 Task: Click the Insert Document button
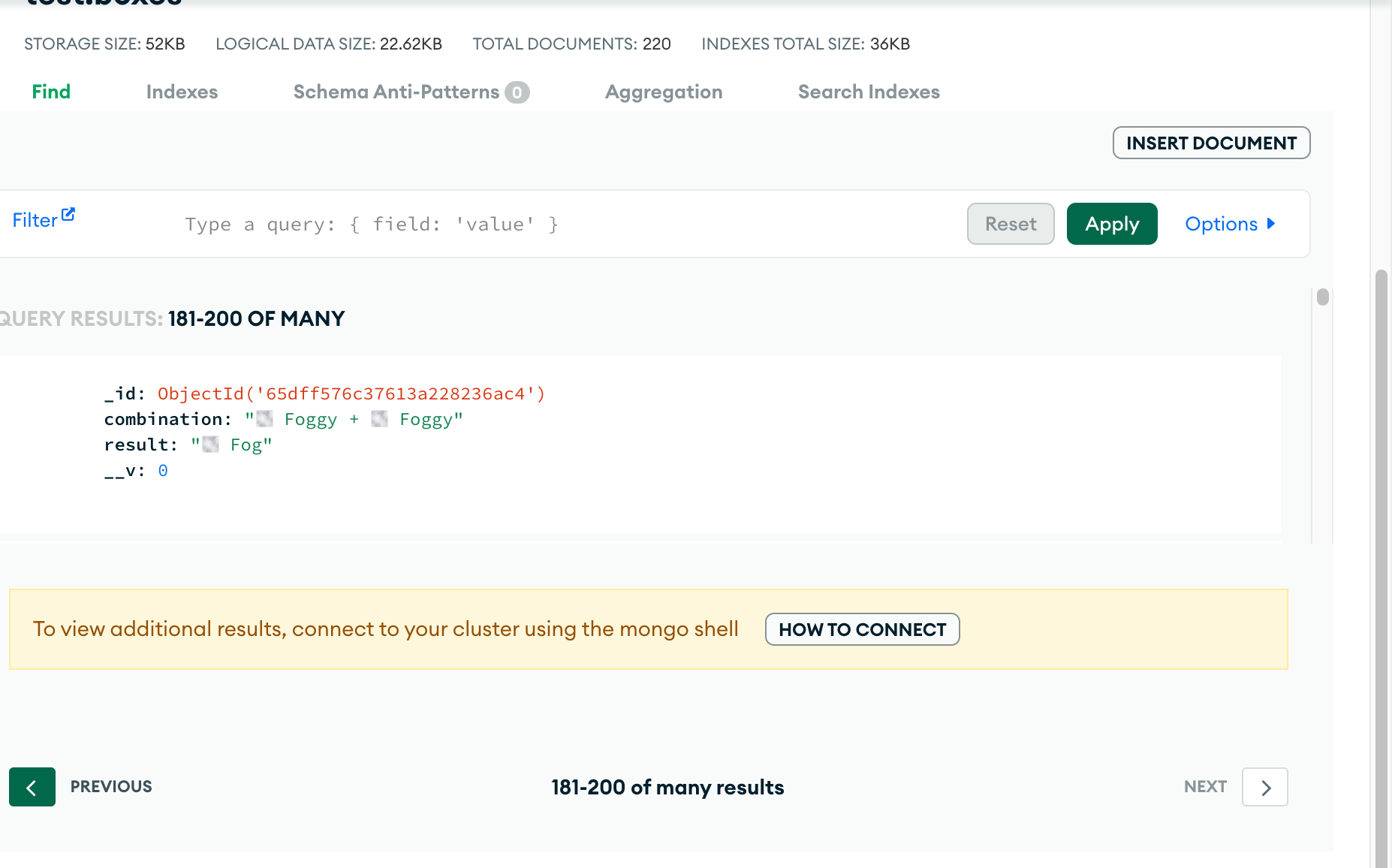(1211, 143)
